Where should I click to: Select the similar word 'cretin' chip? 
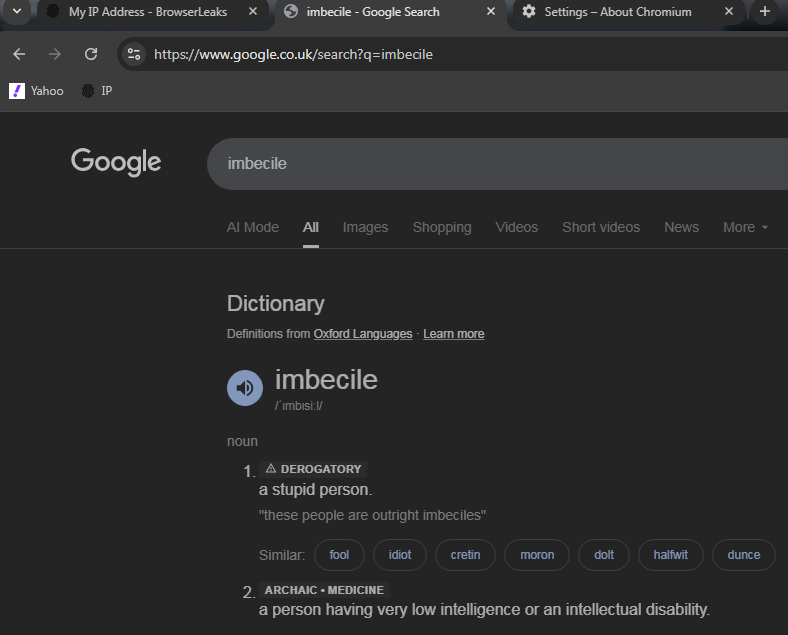[x=465, y=555]
